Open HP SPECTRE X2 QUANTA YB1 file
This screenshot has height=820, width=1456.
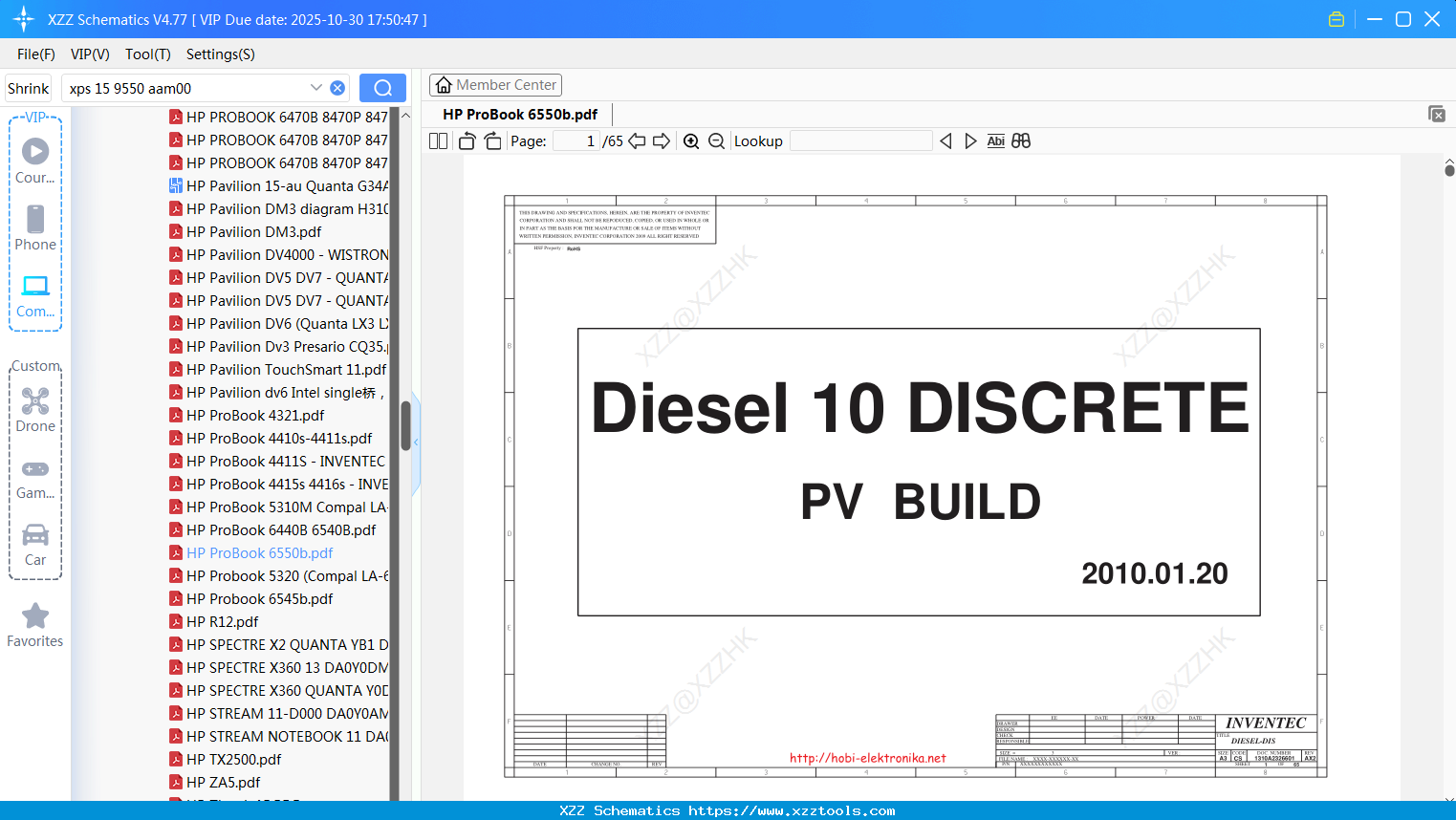(279, 645)
